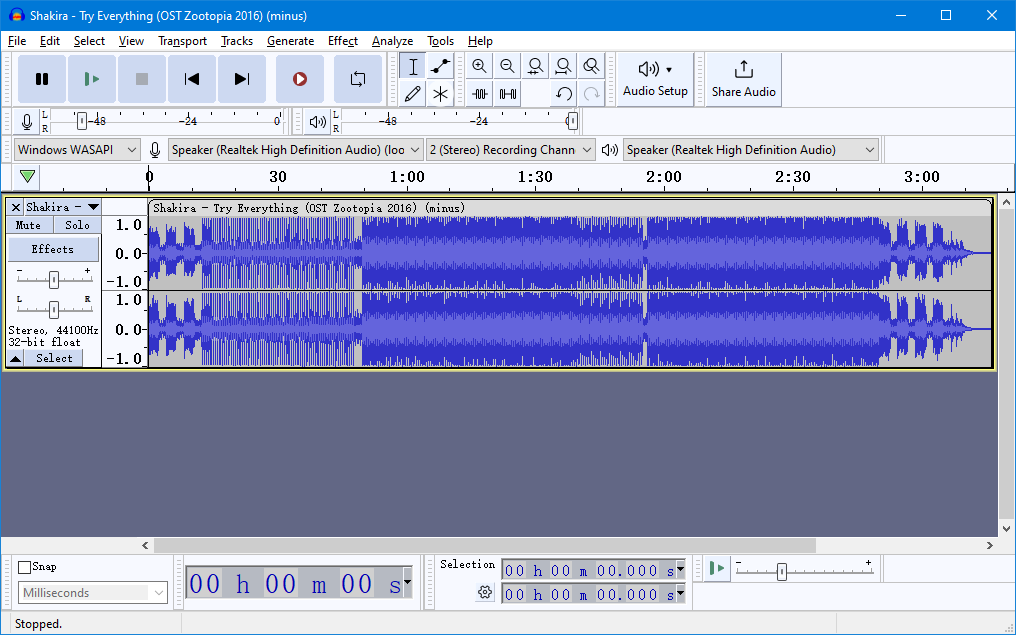Open the Effect menu
This screenshot has width=1016, height=635.
pyautogui.click(x=343, y=41)
